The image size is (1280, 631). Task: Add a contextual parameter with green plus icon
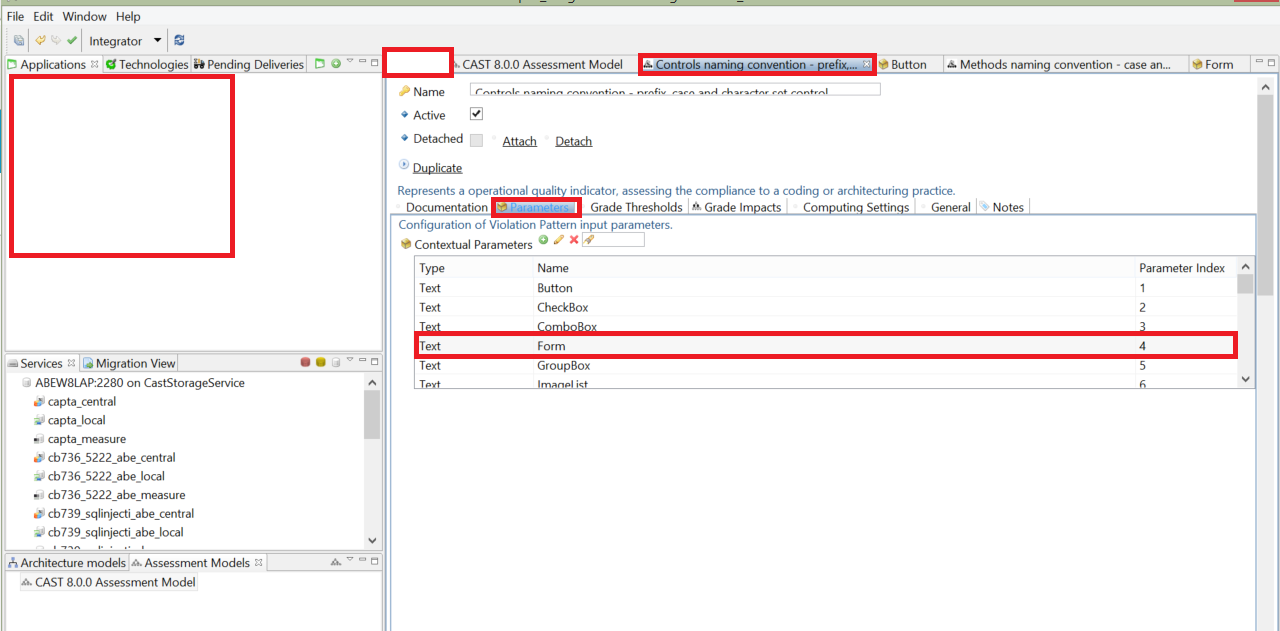point(544,240)
